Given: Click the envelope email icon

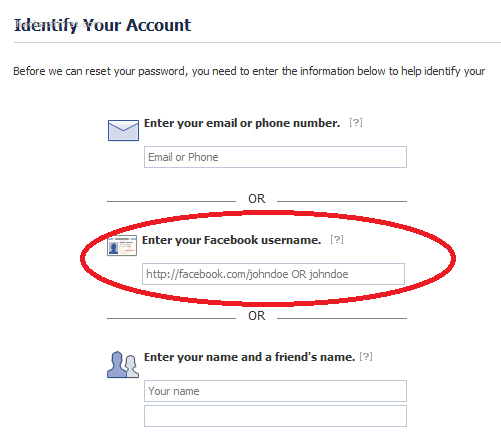Looking at the screenshot, I should pos(123,130).
